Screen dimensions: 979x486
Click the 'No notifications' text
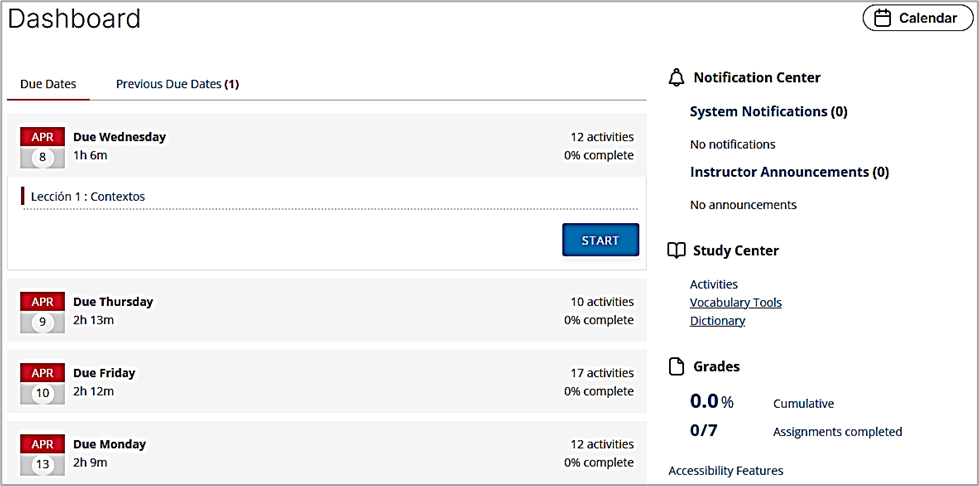tap(732, 144)
